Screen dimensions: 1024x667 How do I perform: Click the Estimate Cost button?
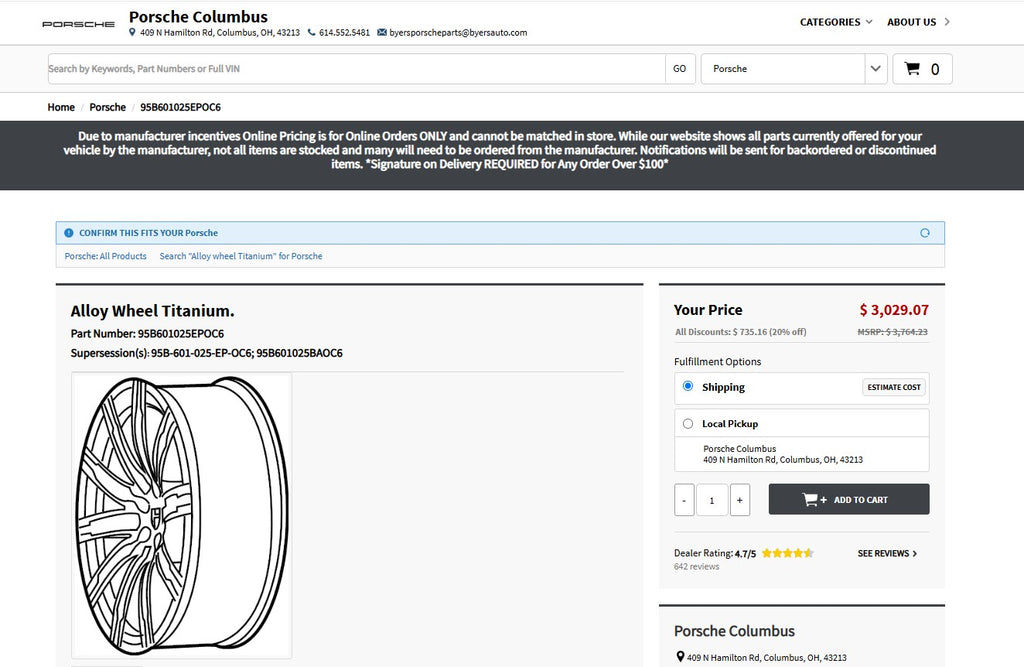tap(894, 387)
